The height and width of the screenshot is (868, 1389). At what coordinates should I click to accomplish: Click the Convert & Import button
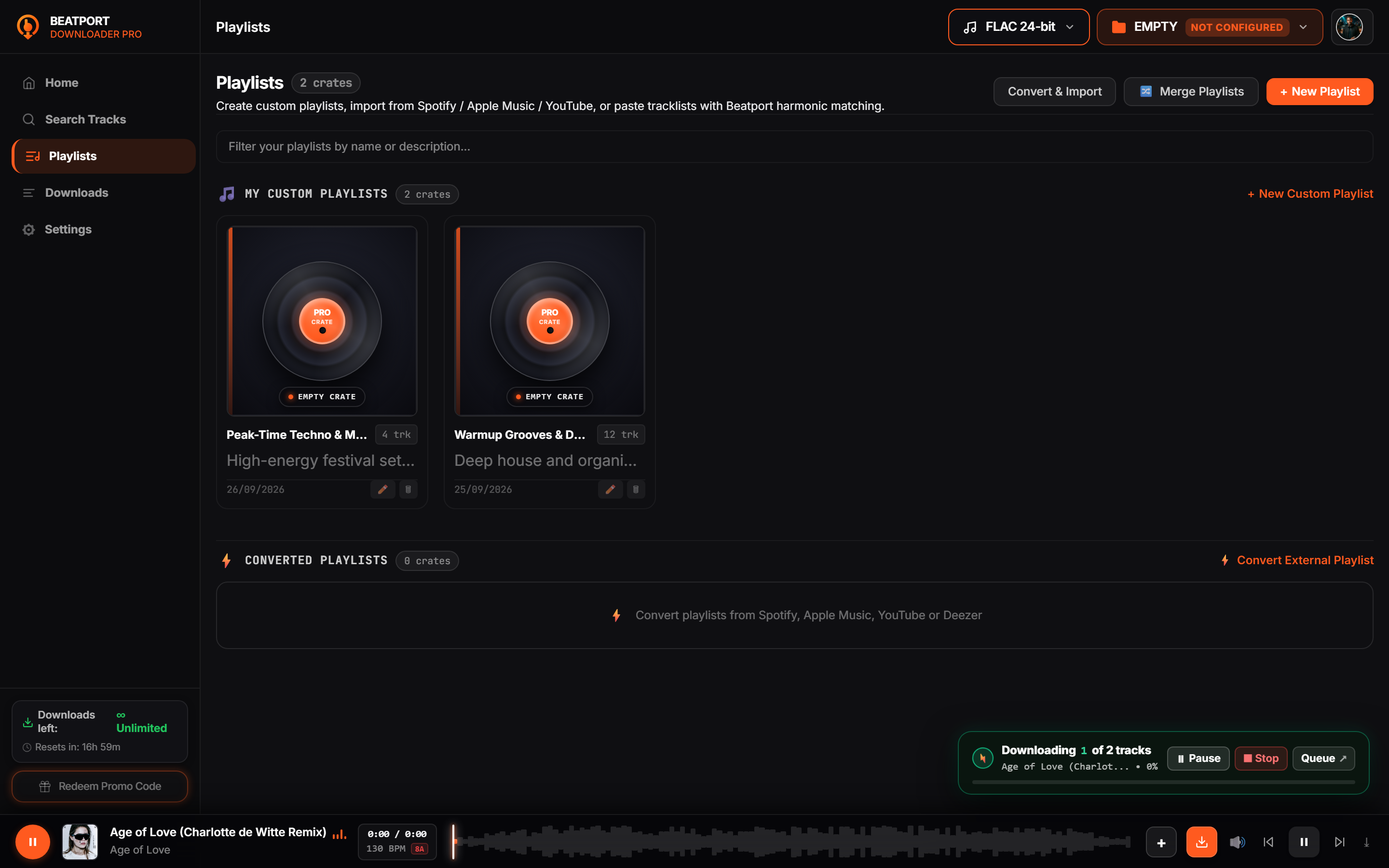point(1054,92)
